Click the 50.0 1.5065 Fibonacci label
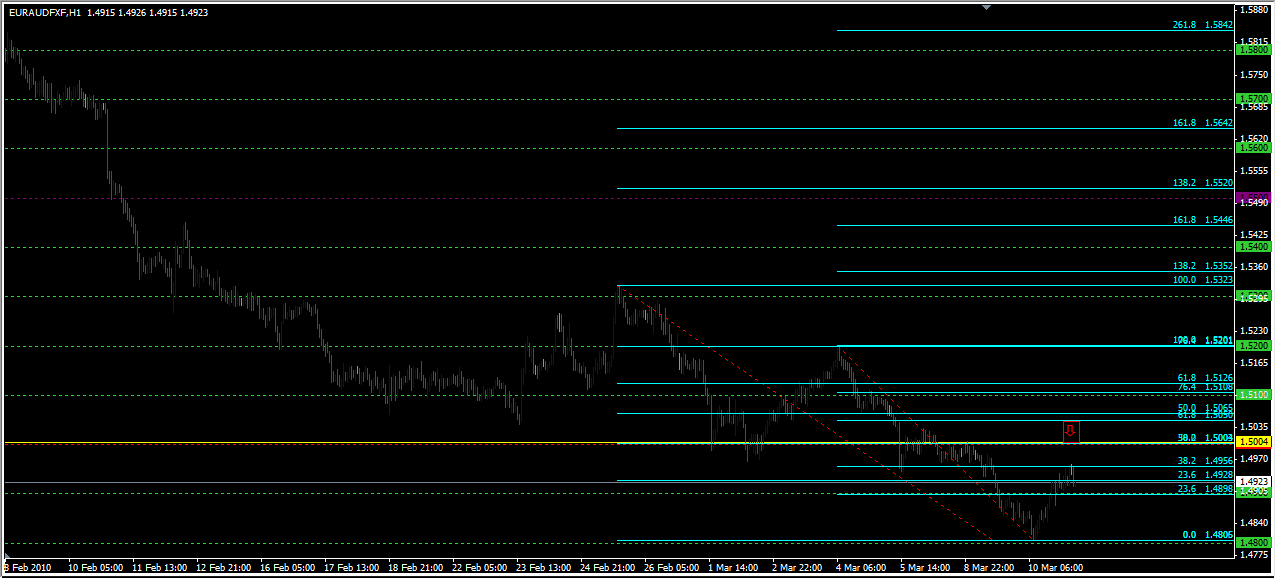Screen dimensions: 1275x578 1204,408
